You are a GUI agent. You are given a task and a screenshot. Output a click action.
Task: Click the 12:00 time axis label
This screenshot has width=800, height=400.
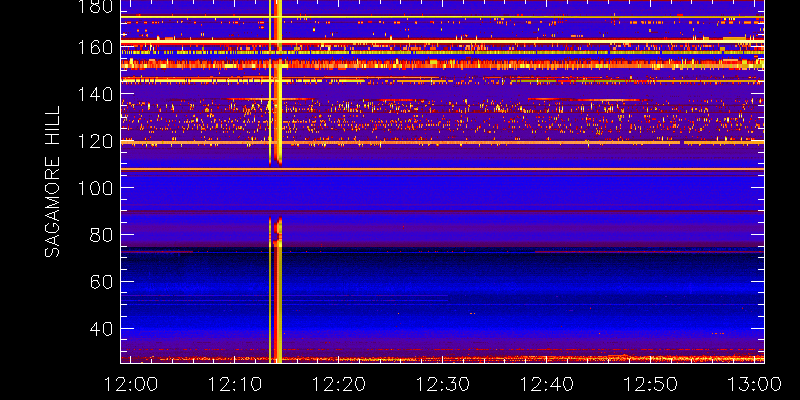pos(131,384)
